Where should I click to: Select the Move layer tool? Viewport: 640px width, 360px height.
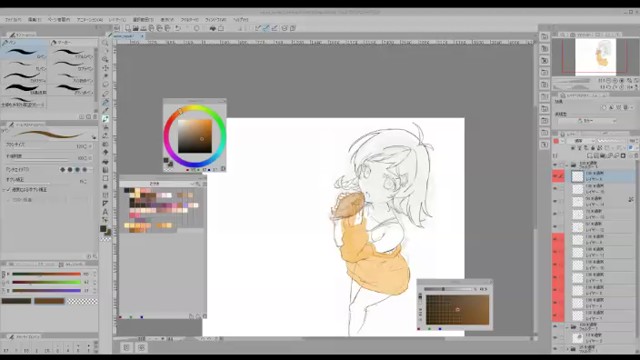[x=105, y=68]
